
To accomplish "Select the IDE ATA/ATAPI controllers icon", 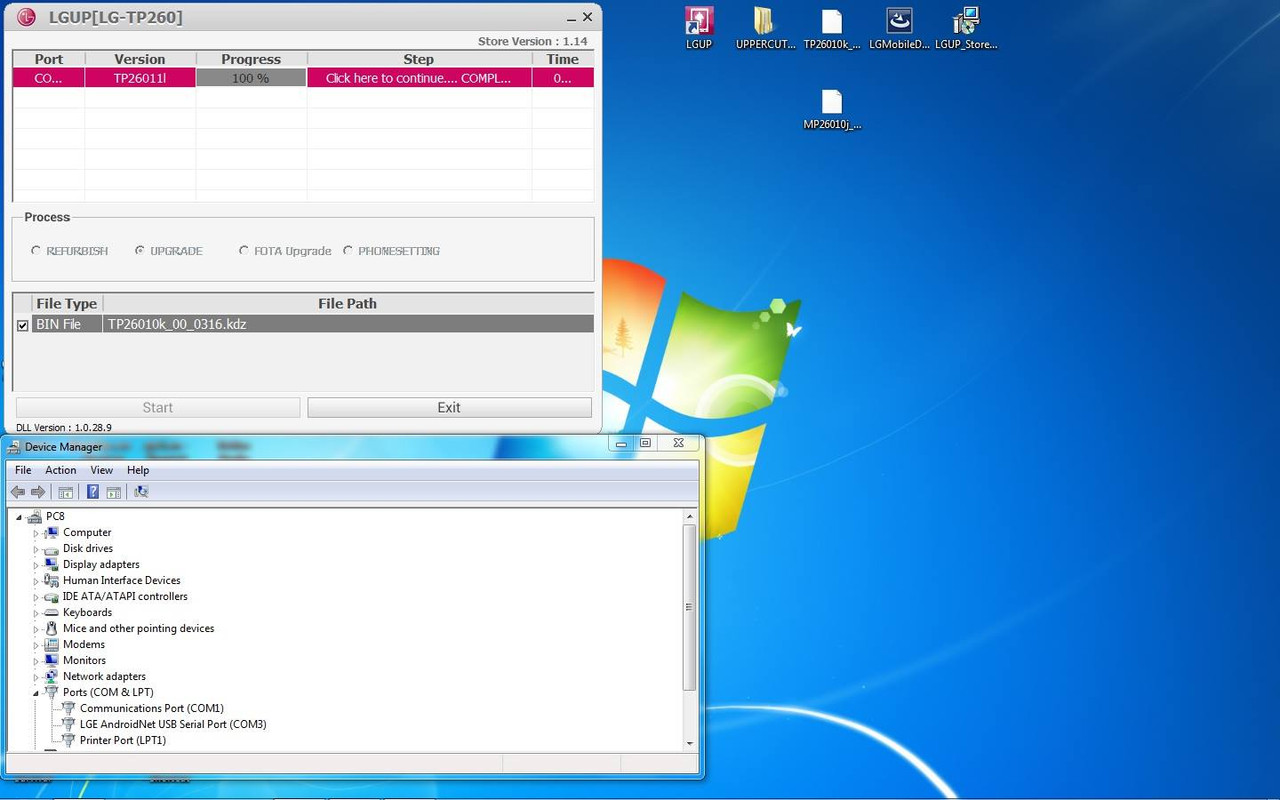I will pos(52,596).
